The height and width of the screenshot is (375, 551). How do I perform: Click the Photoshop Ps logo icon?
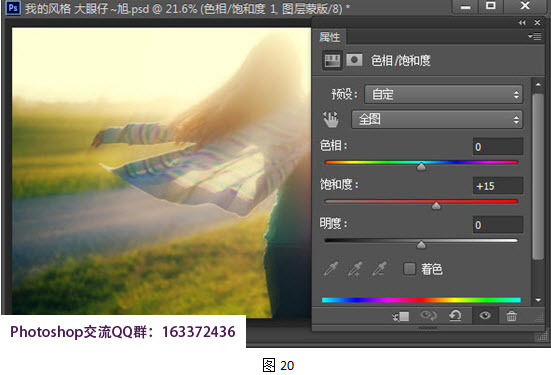tap(13, 7)
